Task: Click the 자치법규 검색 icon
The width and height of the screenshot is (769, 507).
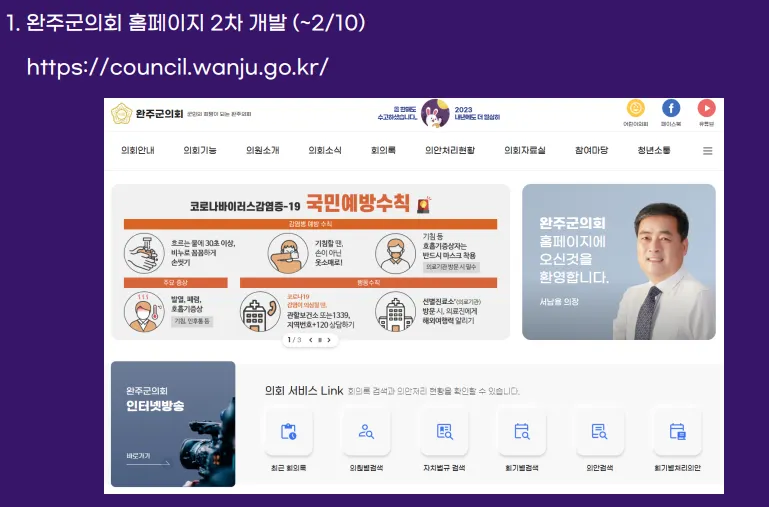Action: point(444,432)
